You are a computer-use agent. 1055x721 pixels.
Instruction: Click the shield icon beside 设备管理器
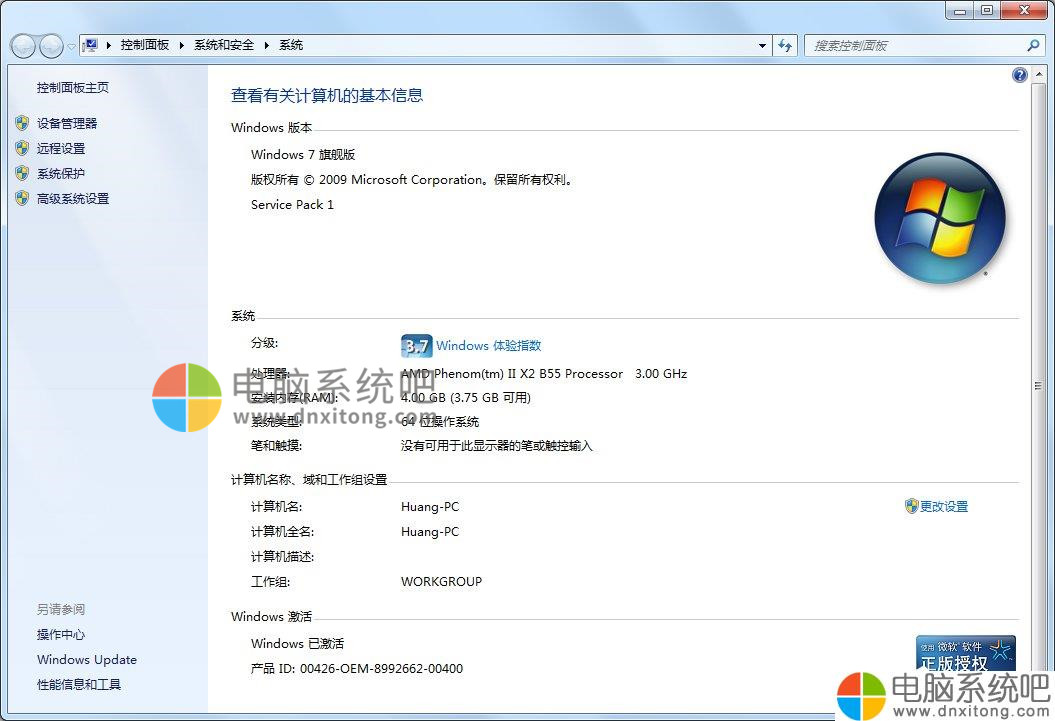22,123
